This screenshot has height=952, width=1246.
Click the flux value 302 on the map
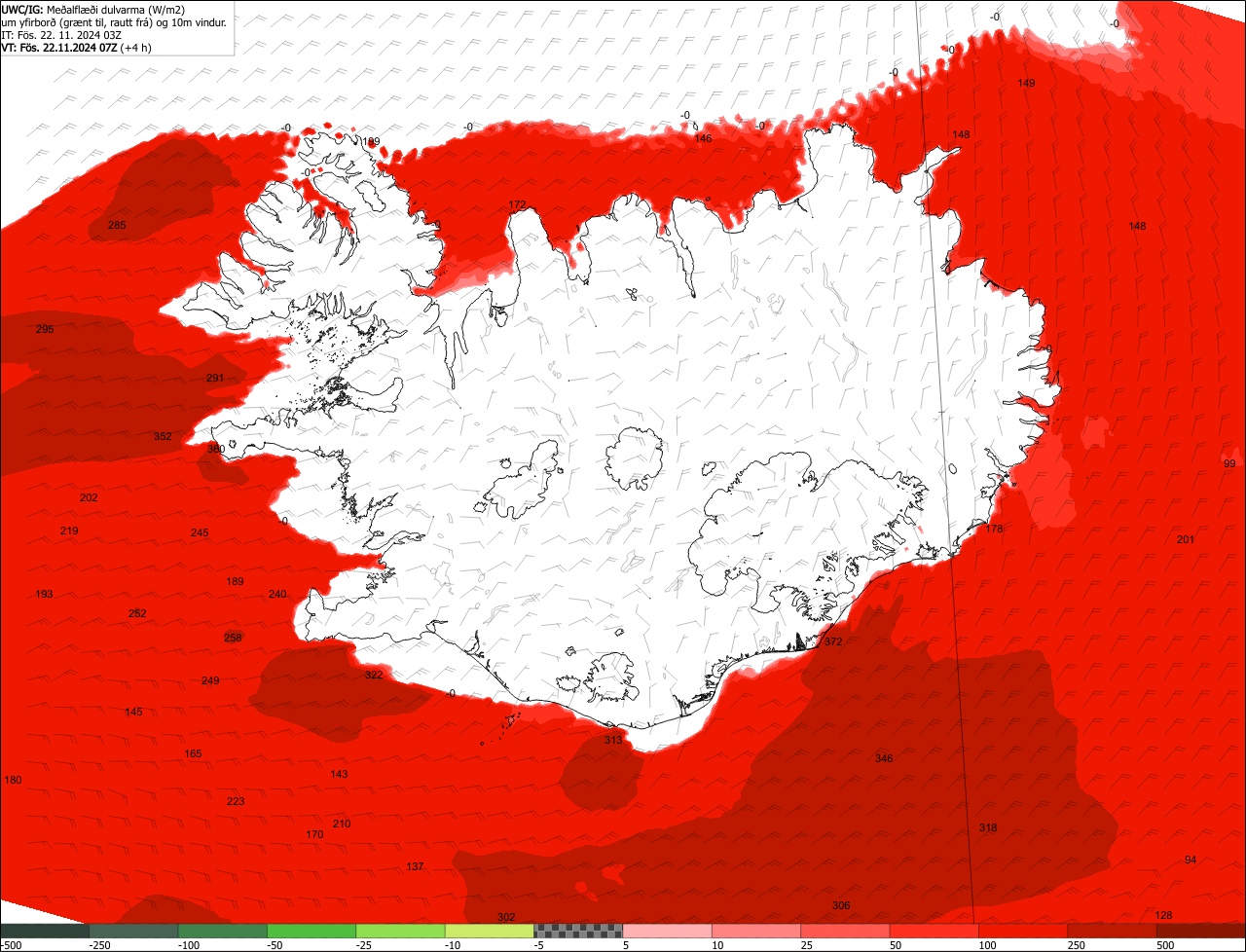(506, 917)
